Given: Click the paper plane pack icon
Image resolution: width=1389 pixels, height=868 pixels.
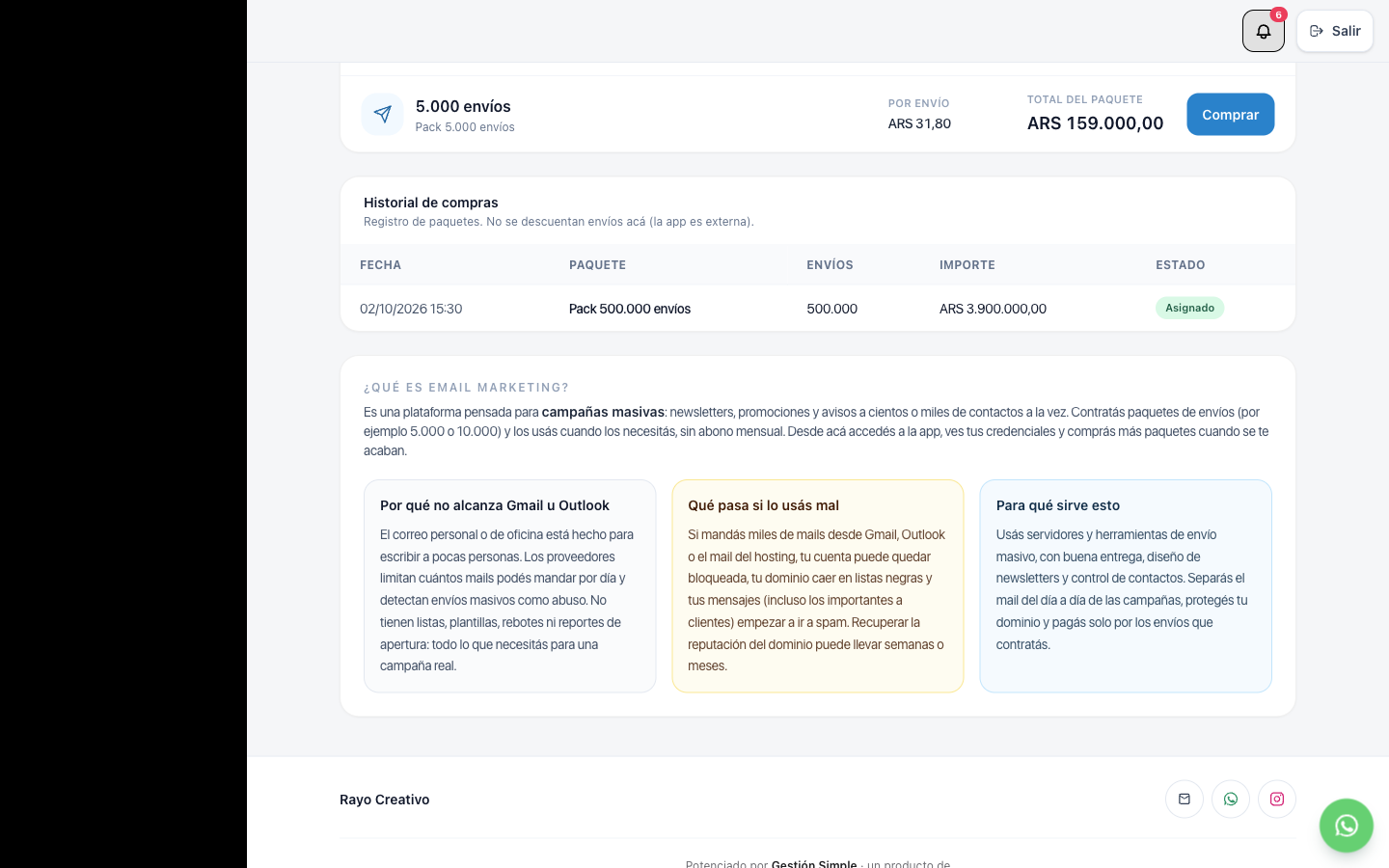Looking at the screenshot, I should 383,115.
